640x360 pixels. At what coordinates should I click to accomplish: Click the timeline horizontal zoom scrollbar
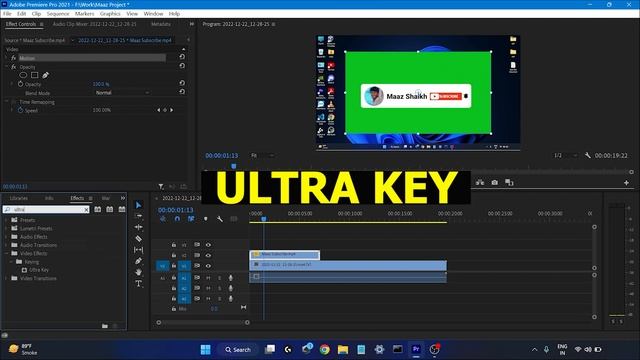(x=203, y=322)
